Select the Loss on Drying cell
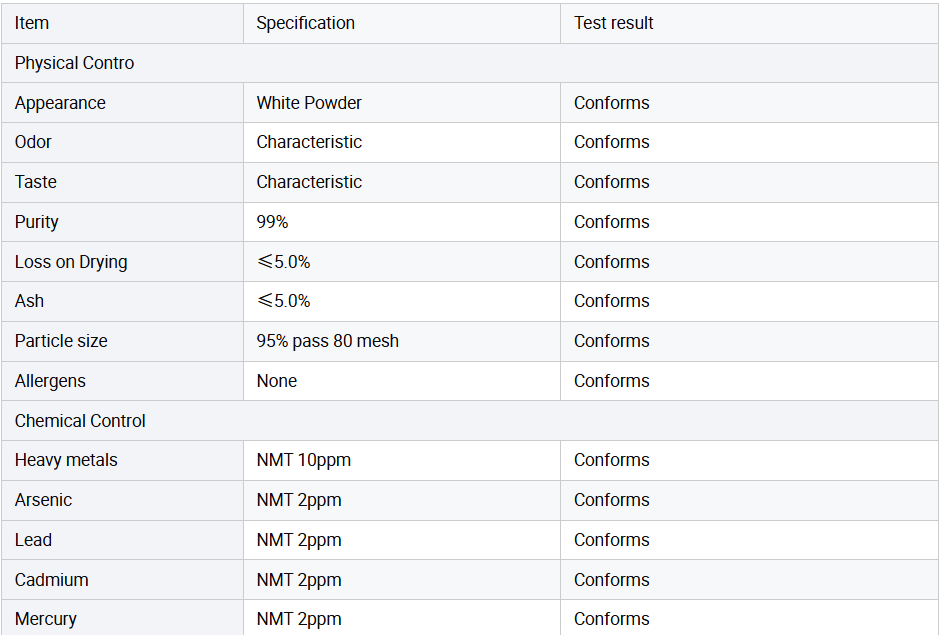Image resolution: width=939 pixels, height=635 pixels. pos(71,262)
